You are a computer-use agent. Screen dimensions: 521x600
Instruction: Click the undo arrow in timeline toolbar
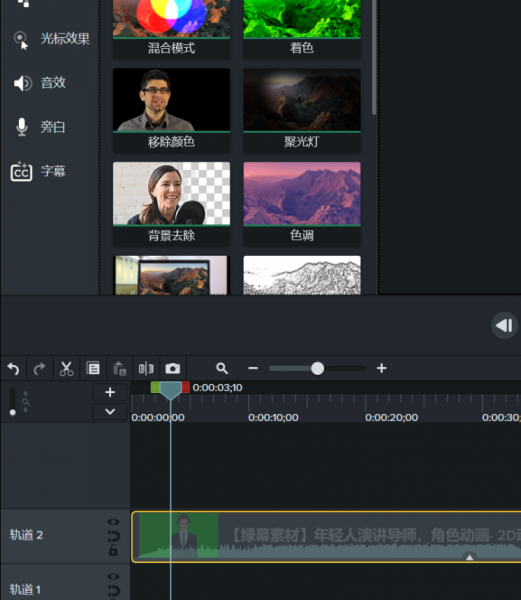pyautogui.click(x=13, y=368)
